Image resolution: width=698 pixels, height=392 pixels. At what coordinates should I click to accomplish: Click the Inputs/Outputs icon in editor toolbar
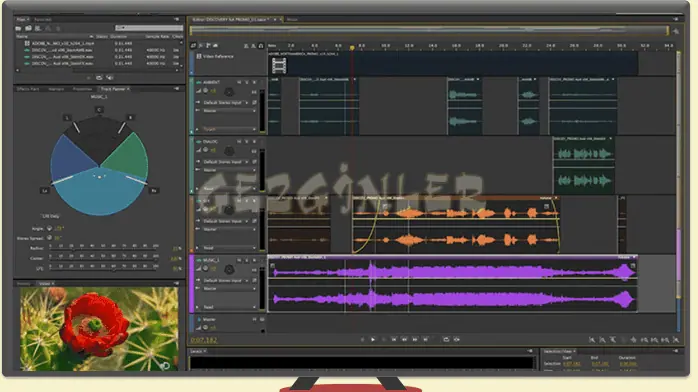pos(193,45)
